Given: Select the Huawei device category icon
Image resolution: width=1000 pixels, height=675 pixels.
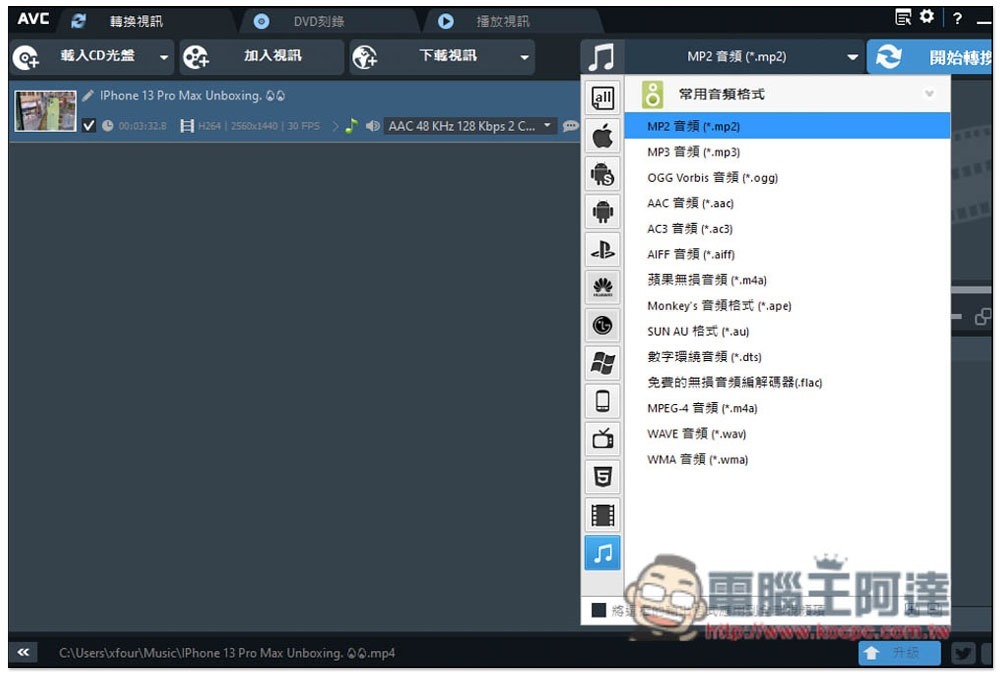Looking at the screenshot, I should point(602,287).
